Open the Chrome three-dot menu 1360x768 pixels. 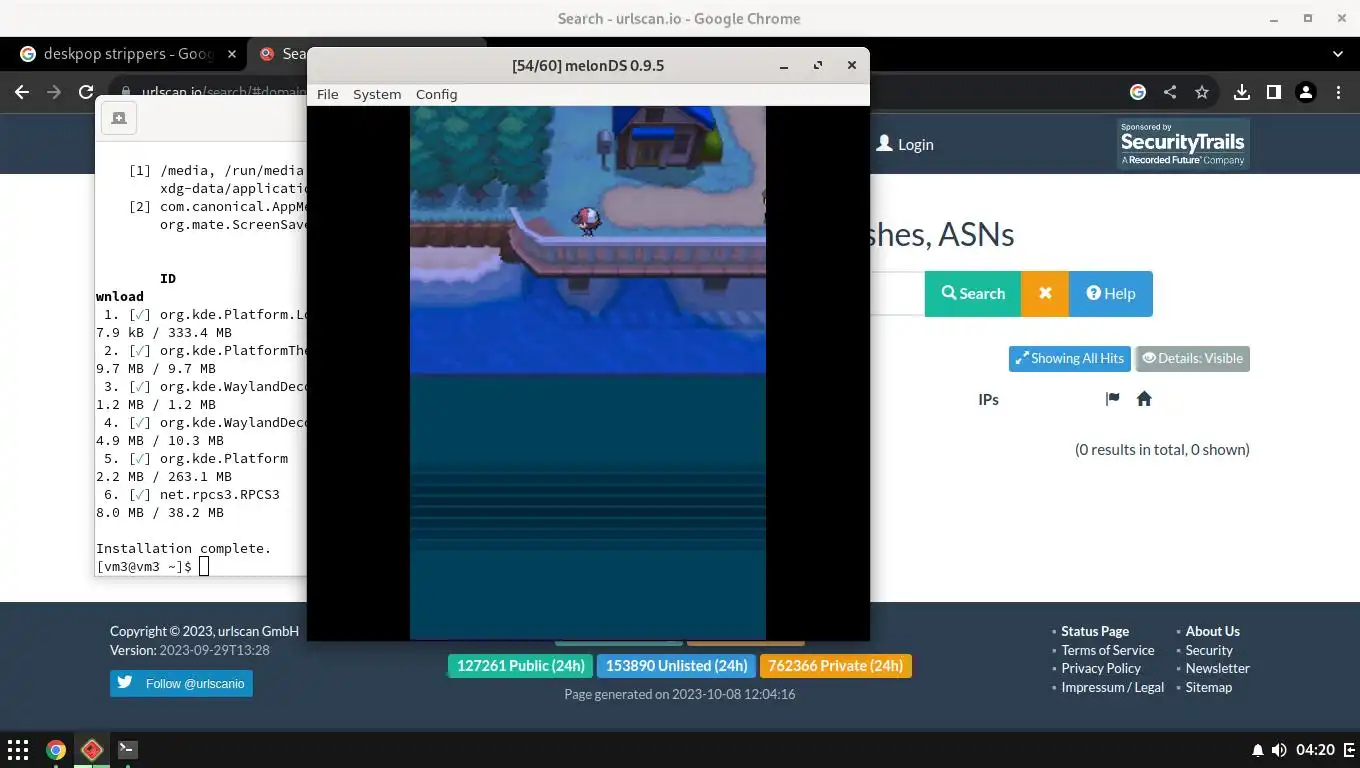(1338, 92)
